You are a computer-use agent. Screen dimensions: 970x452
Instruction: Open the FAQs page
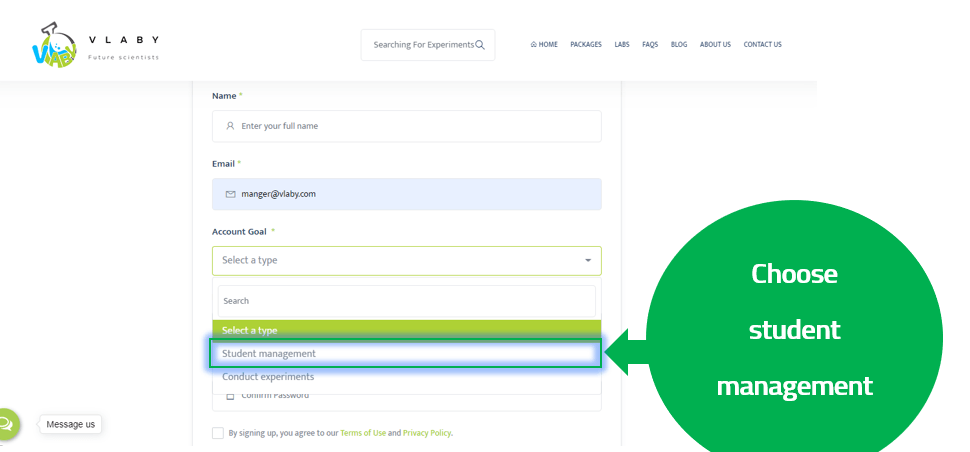pyautogui.click(x=650, y=45)
